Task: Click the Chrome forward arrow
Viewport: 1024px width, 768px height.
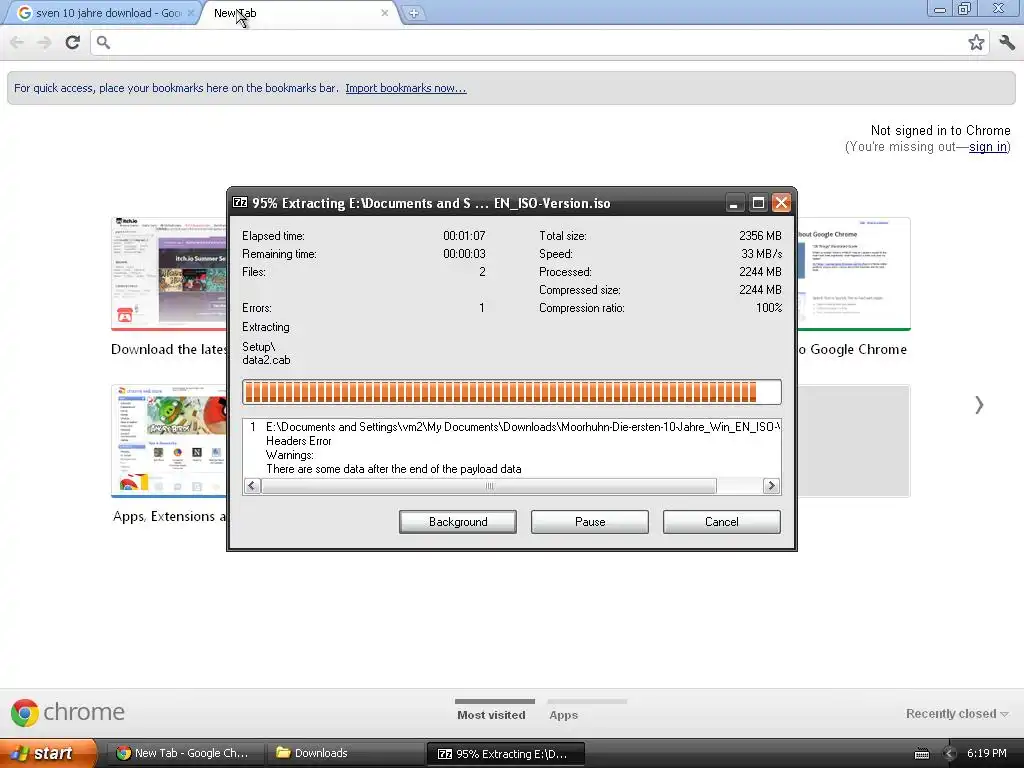Action: pyautogui.click(x=44, y=42)
